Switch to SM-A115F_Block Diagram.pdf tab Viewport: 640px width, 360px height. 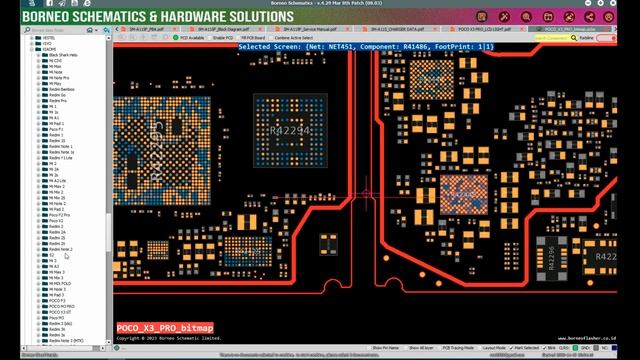pos(224,29)
